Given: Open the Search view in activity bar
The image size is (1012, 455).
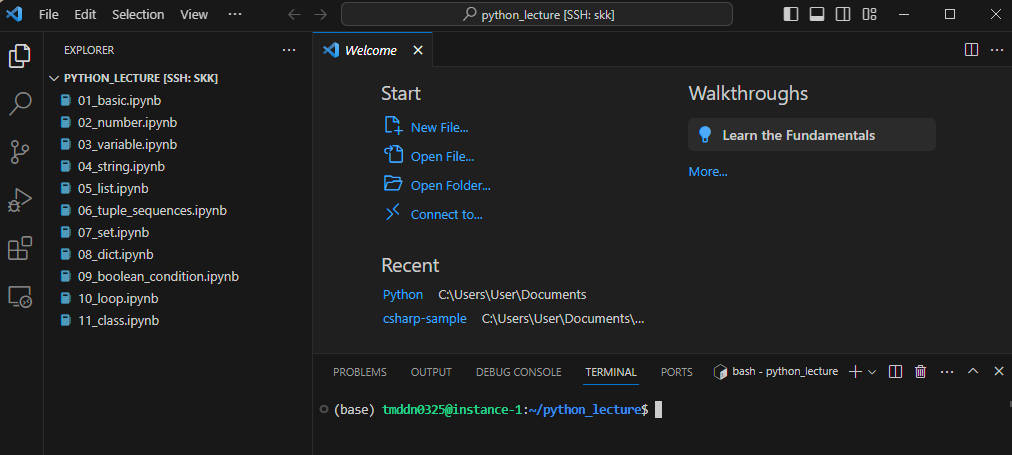Looking at the screenshot, I should point(19,104).
